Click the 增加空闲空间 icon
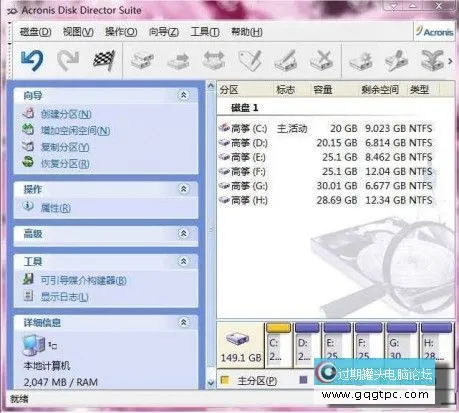459x413 pixels. [28, 129]
